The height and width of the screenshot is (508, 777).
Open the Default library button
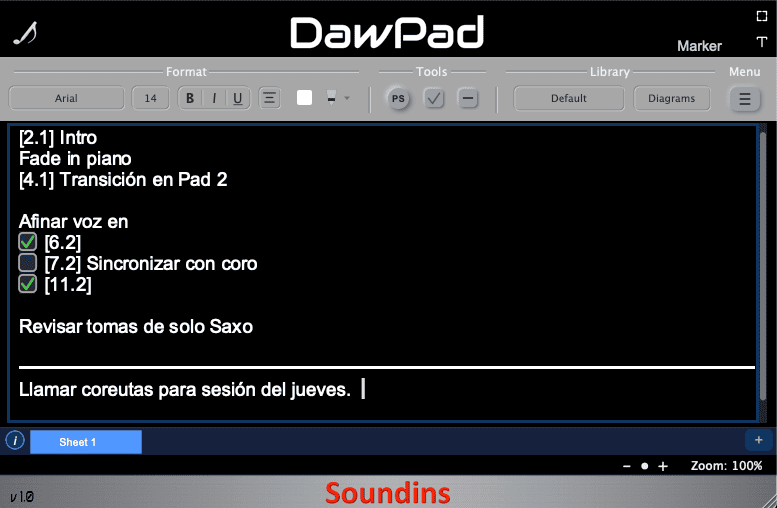[x=568, y=98]
